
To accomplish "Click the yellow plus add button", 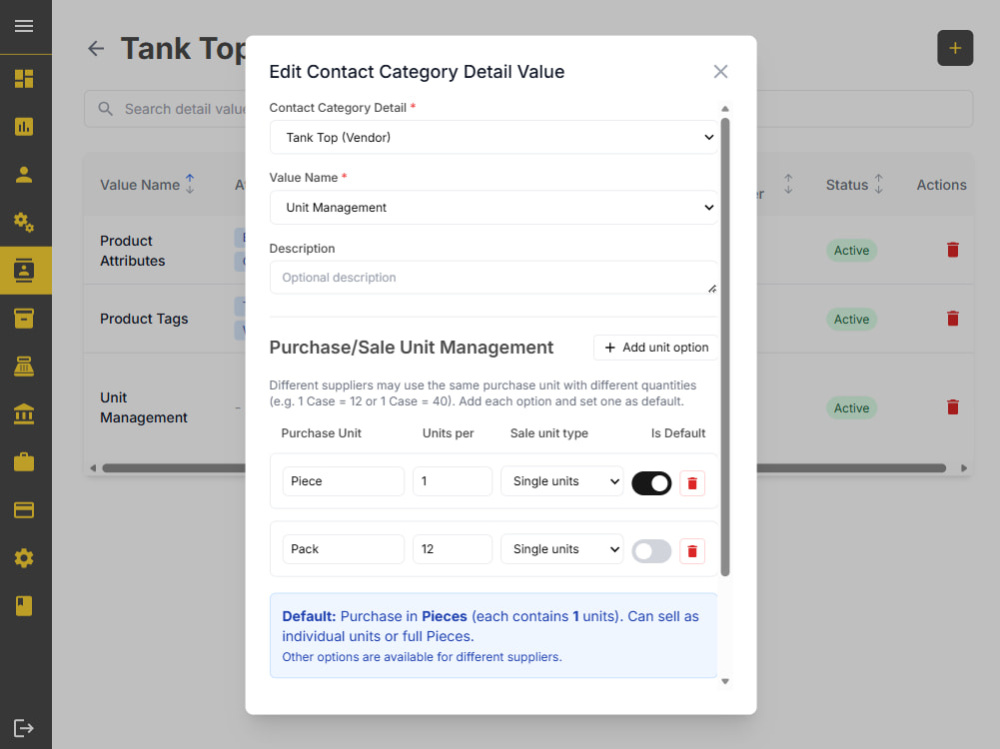I will pyautogui.click(x=955, y=48).
